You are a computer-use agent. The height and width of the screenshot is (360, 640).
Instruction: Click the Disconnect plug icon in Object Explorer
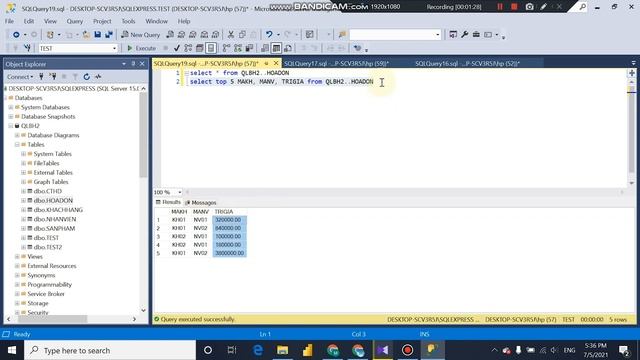click(x=53, y=77)
